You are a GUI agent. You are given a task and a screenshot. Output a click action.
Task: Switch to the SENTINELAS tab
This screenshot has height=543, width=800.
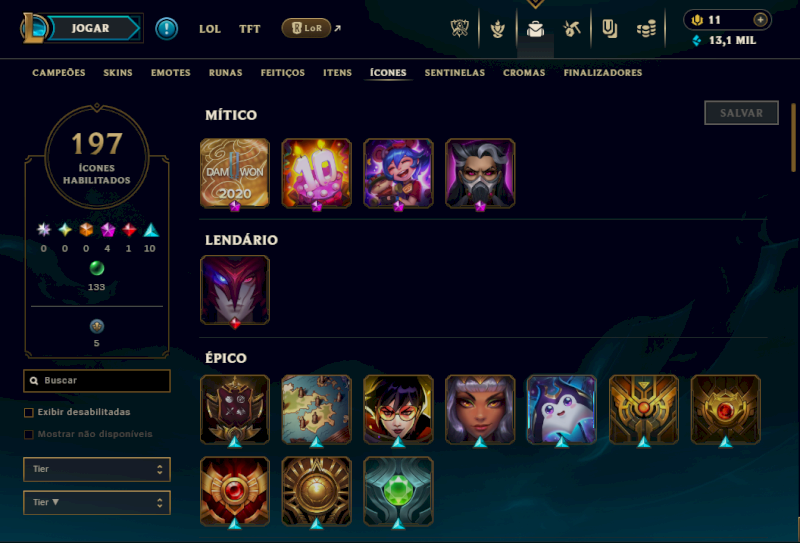[x=455, y=72]
